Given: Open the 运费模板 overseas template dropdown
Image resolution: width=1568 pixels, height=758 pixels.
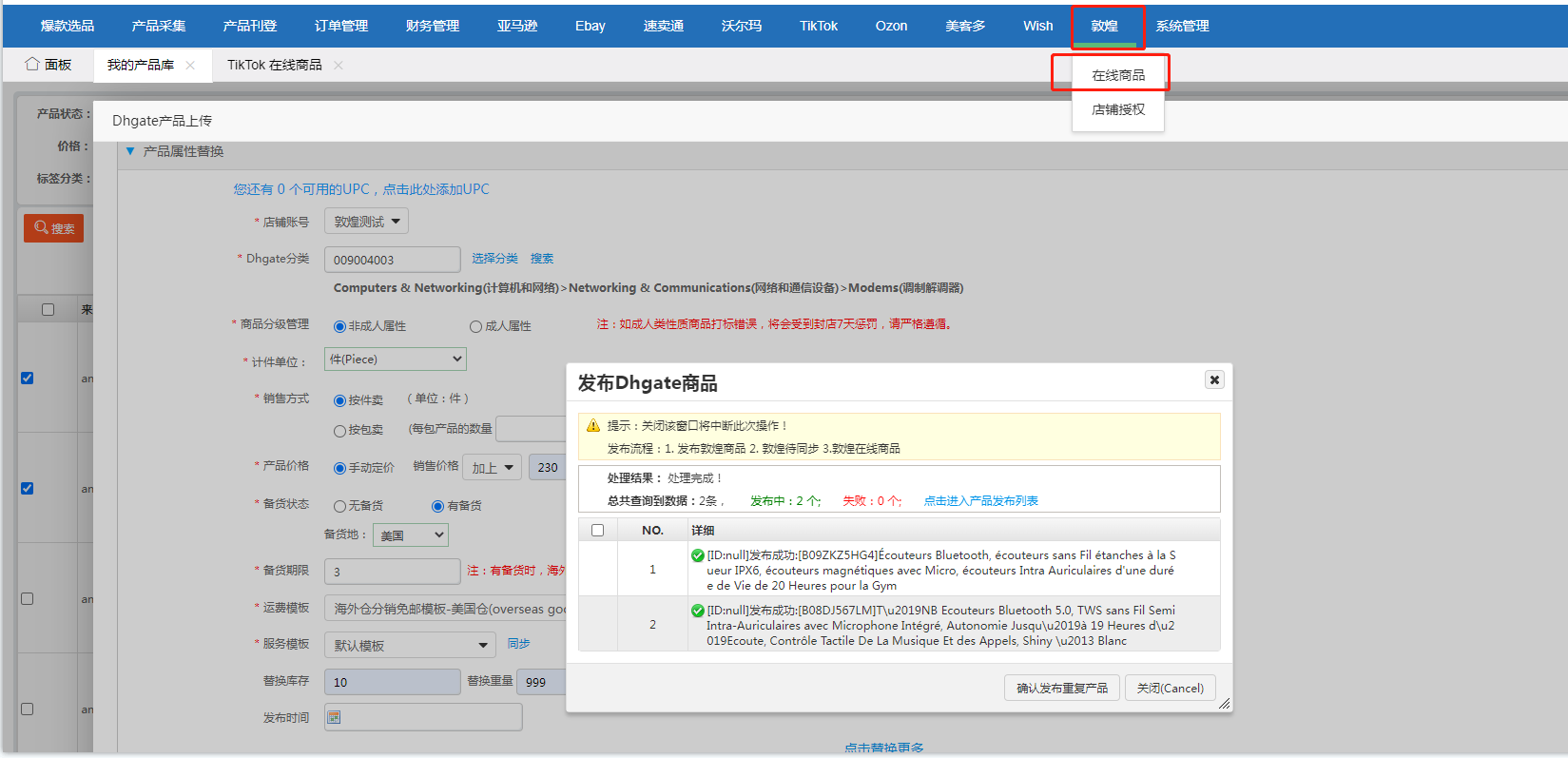Looking at the screenshot, I should pos(446,609).
